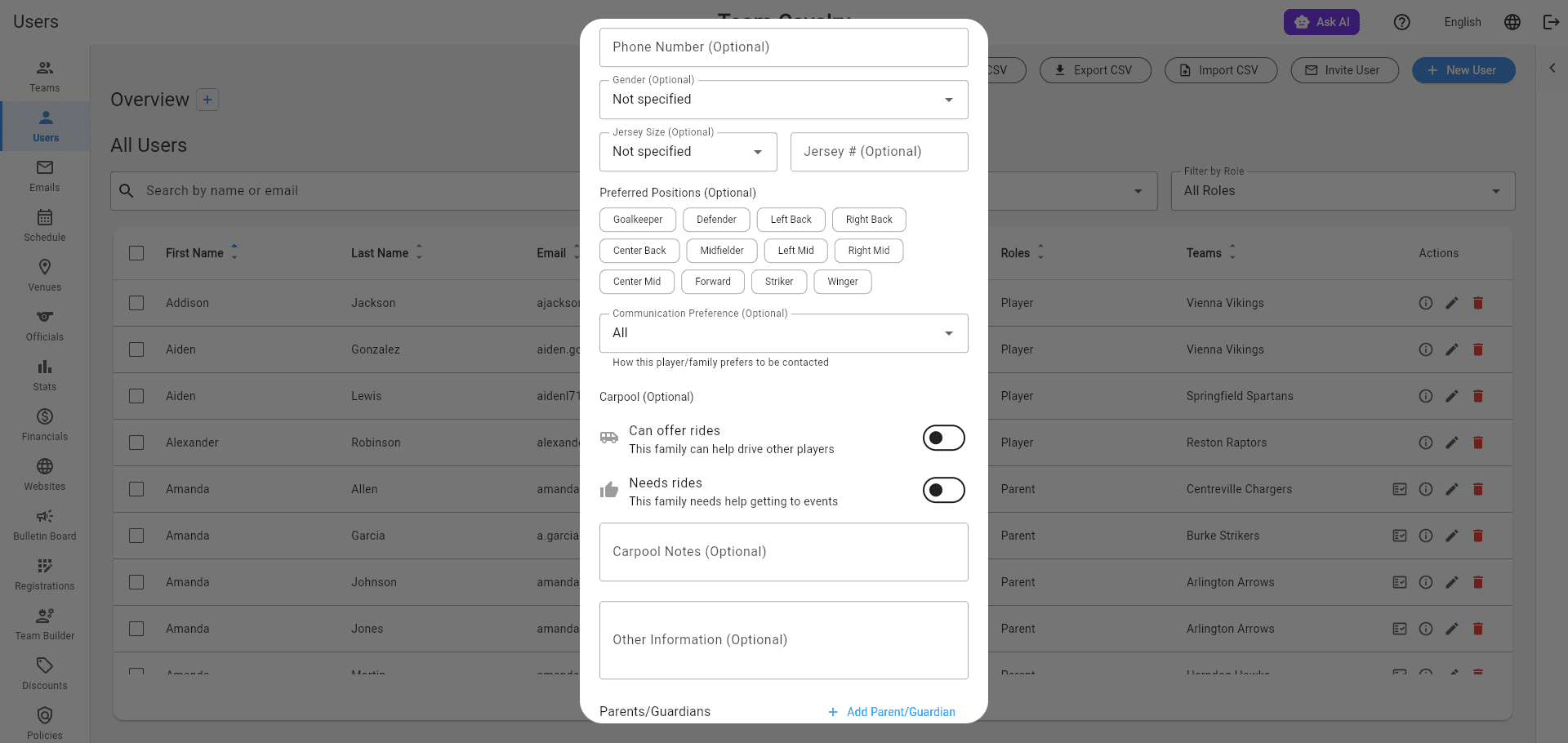Open the Teams sidebar icon
The width and height of the screenshot is (1568, 743).
[x=45, y=69]
